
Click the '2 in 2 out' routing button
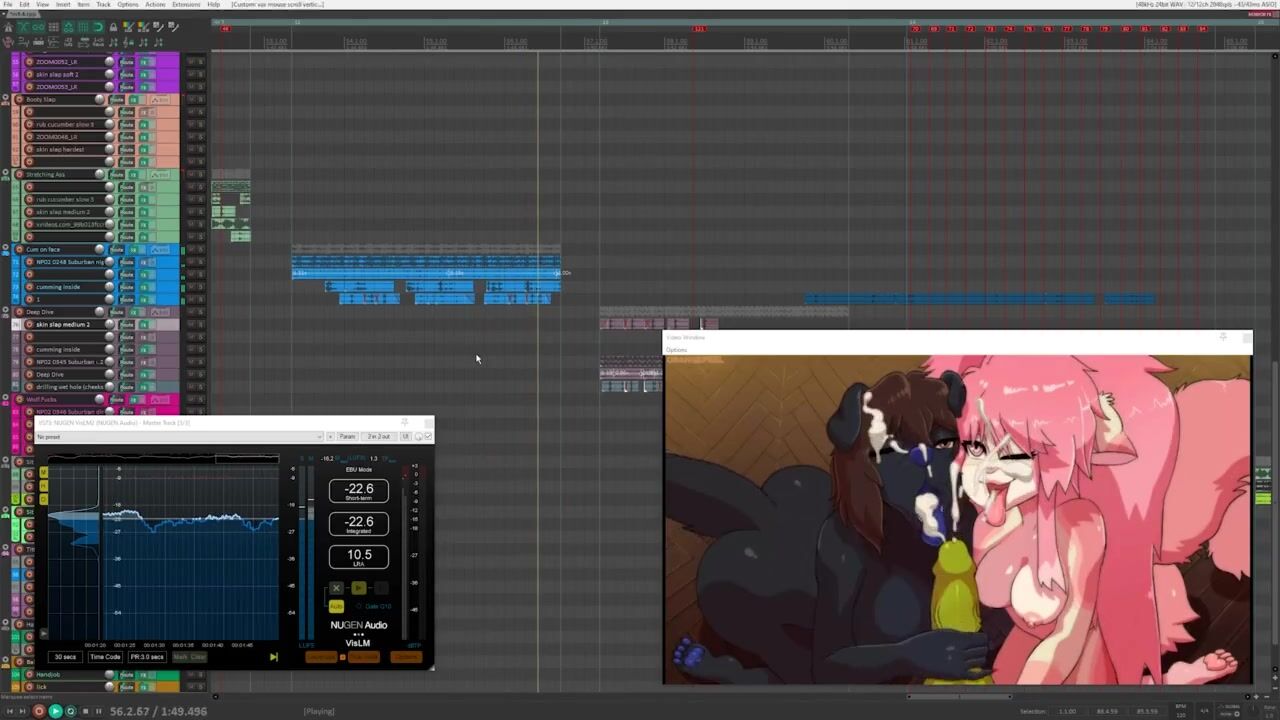click(378, 436)
